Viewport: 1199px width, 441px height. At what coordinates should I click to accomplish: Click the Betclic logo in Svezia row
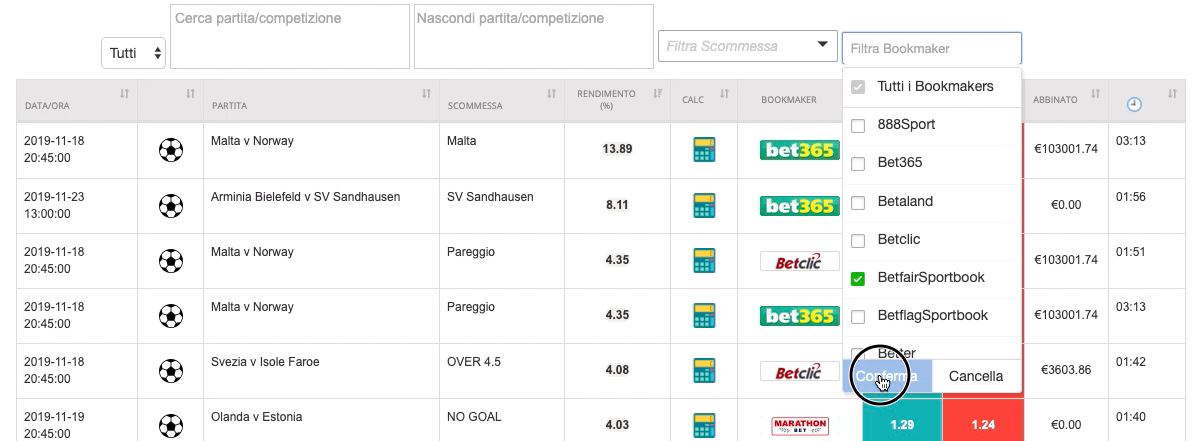pos(800,371)
